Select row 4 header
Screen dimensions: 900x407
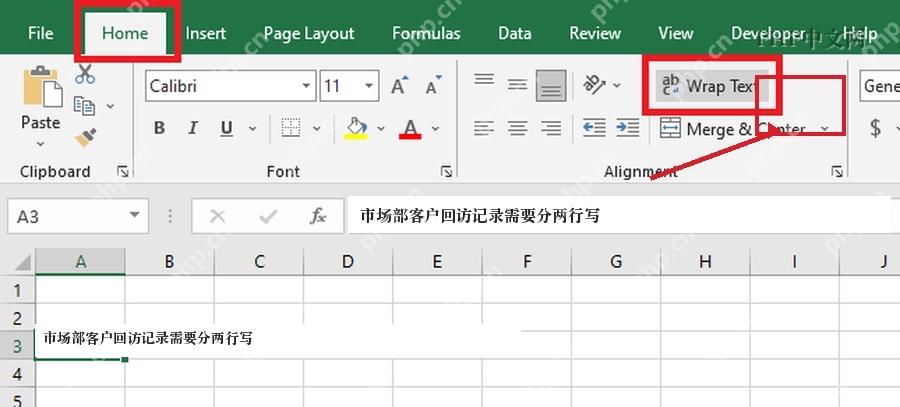click(17, 374)
